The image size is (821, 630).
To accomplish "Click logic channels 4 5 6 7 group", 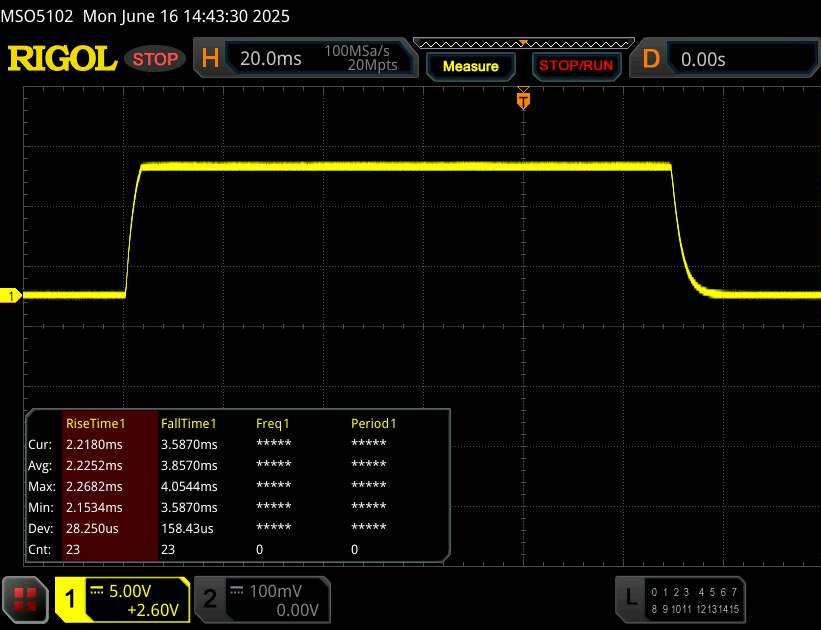I will (718, 592).
